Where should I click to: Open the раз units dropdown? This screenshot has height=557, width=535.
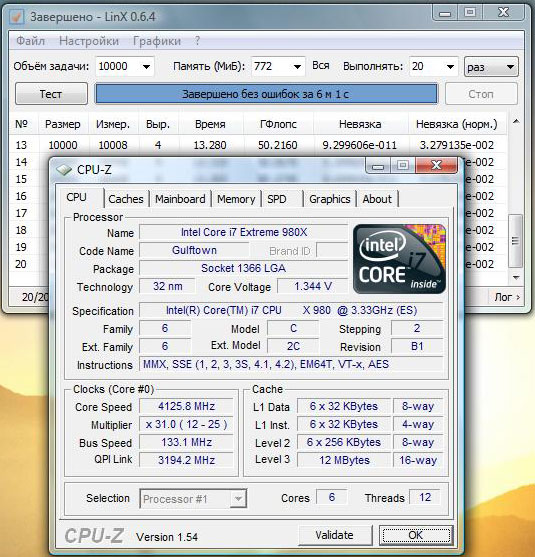point(491,67)
